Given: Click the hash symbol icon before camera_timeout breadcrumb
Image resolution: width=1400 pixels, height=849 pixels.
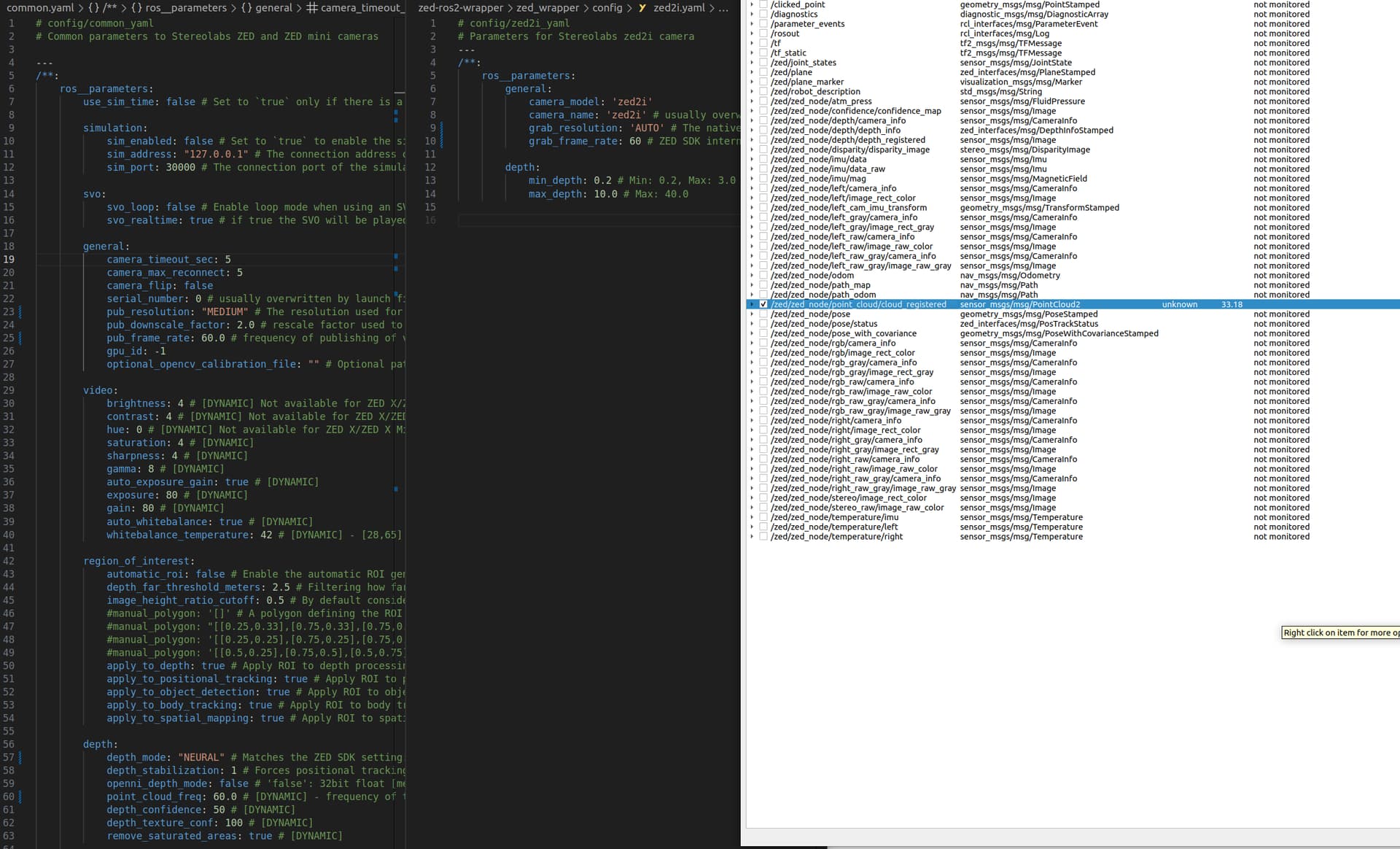Looking at the screenshot, I should pyautogui.click(x=312, y=8).
